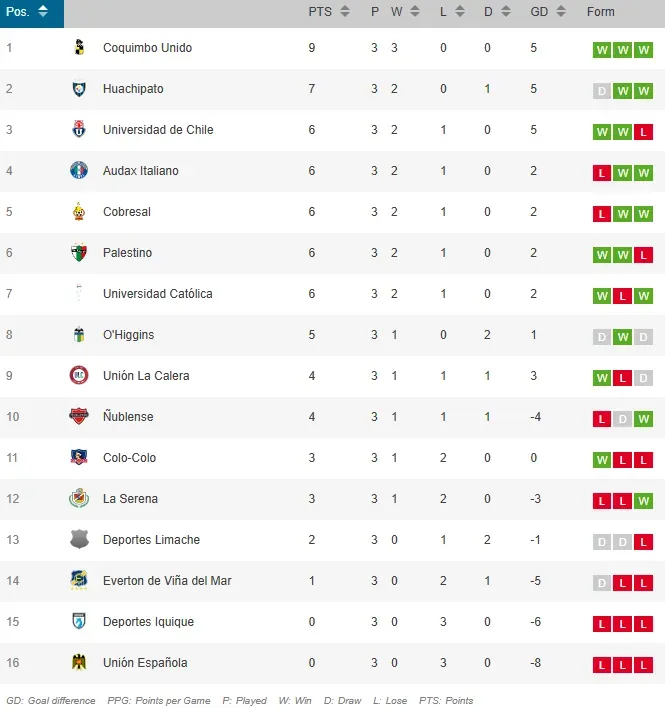Click the Everton de Viña del Mar logo
This screenshot has width=665, height=710.
pyautogui.click(x=79, y=581)
